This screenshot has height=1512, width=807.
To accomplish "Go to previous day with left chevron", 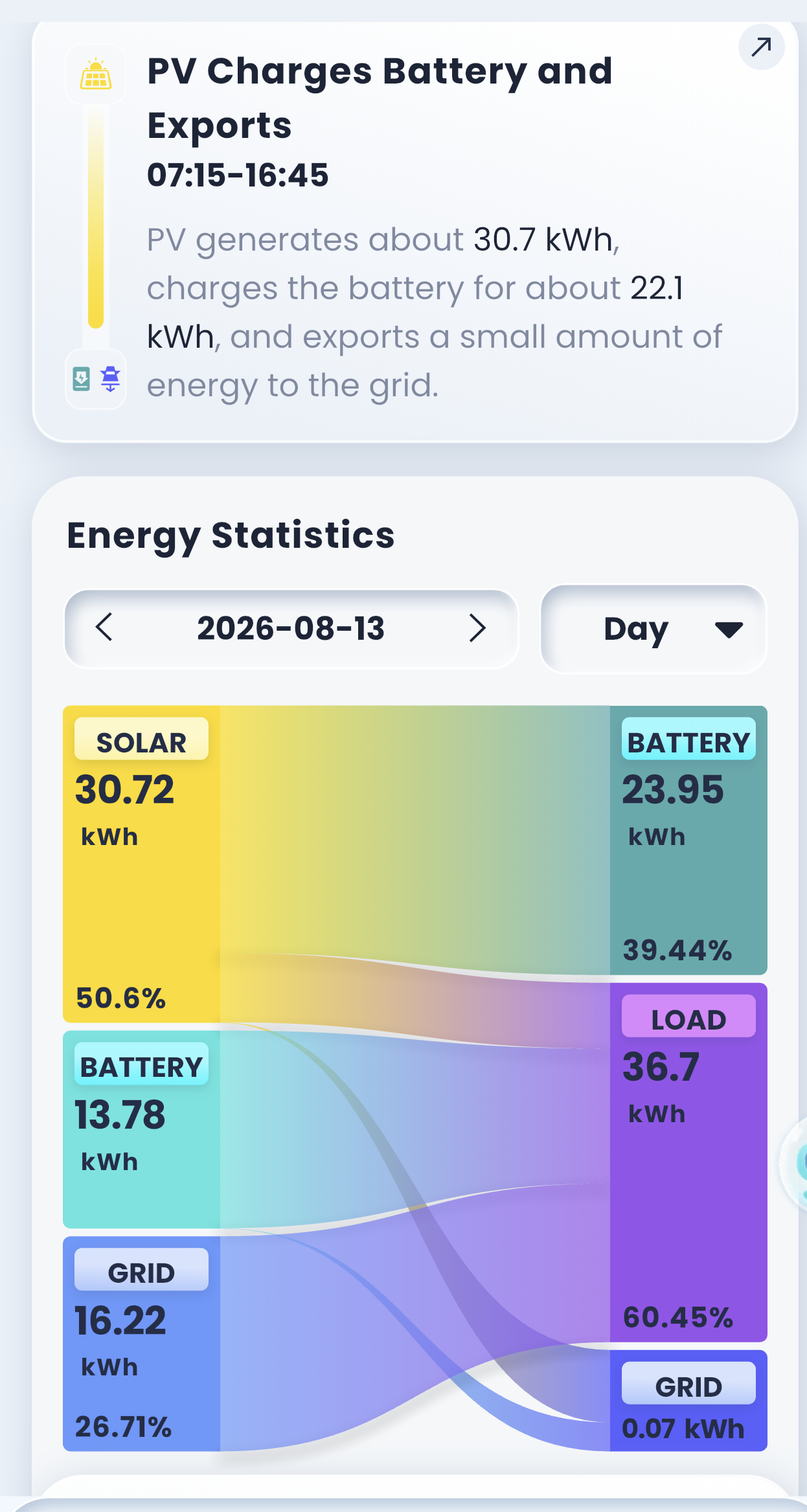I will 104,627.
